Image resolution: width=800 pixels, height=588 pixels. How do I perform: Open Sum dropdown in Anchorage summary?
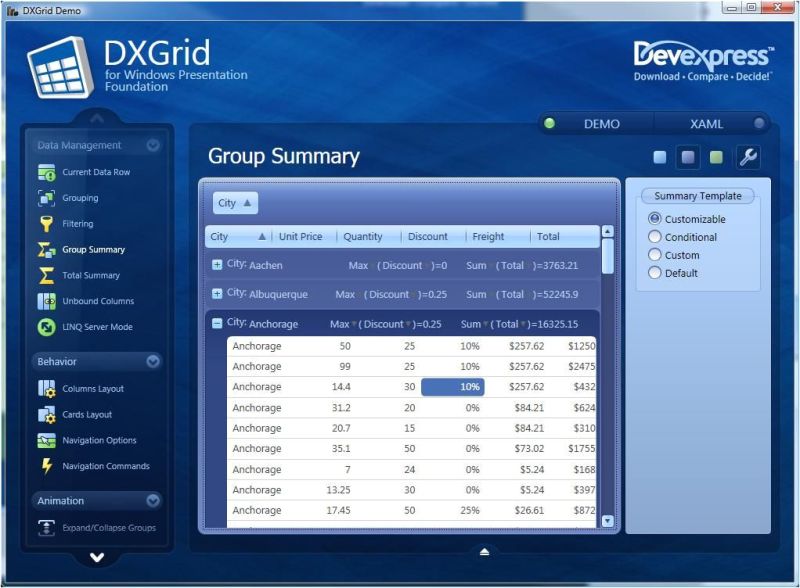tap(485, 325)
